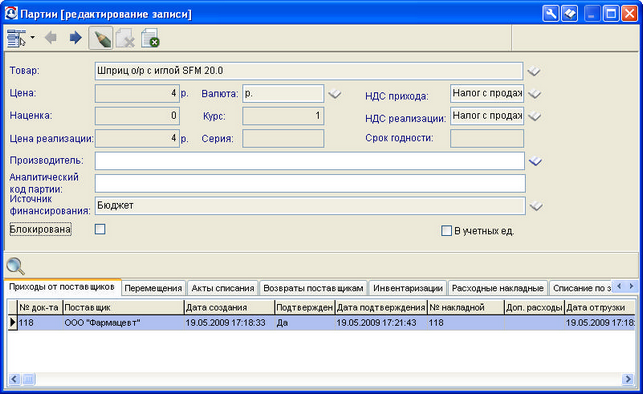
Task: Select the row indicator for document 118
Action: click(x=13, y=323)
